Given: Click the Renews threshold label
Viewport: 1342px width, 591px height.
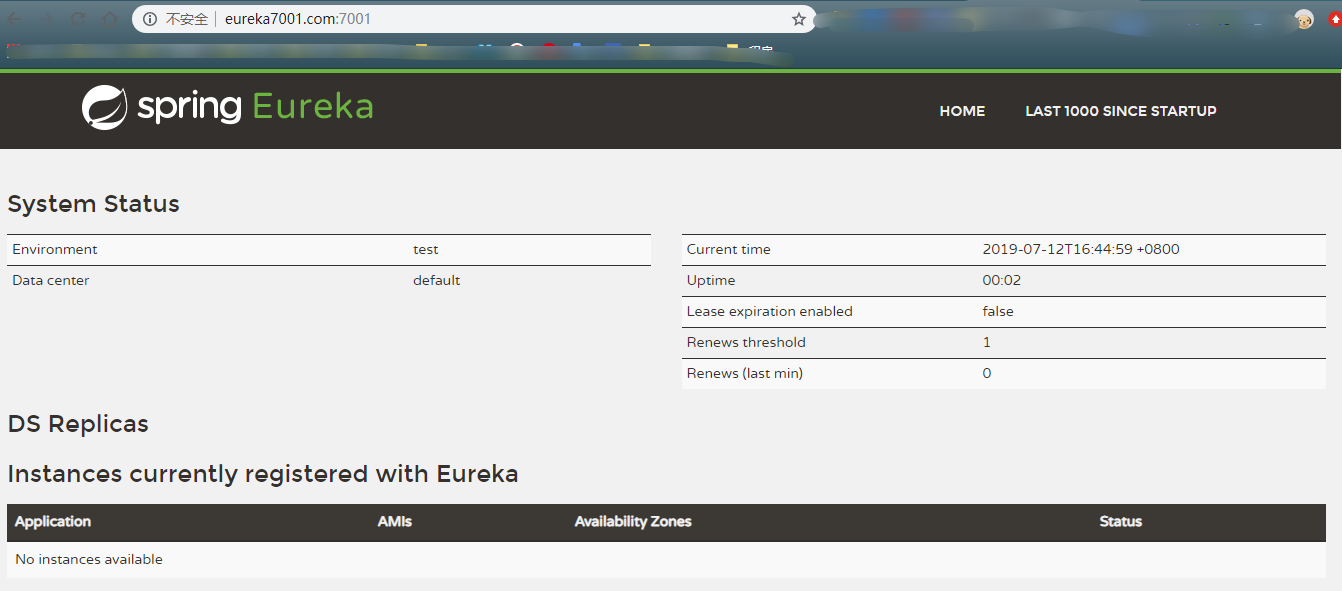Looking at the screenshot, I should coord(746,342).
